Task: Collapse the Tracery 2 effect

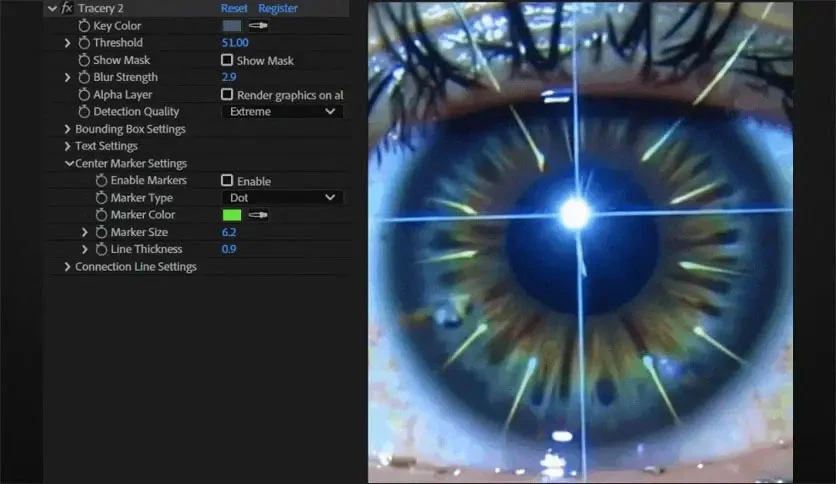Action: click(x=52, y=9)
